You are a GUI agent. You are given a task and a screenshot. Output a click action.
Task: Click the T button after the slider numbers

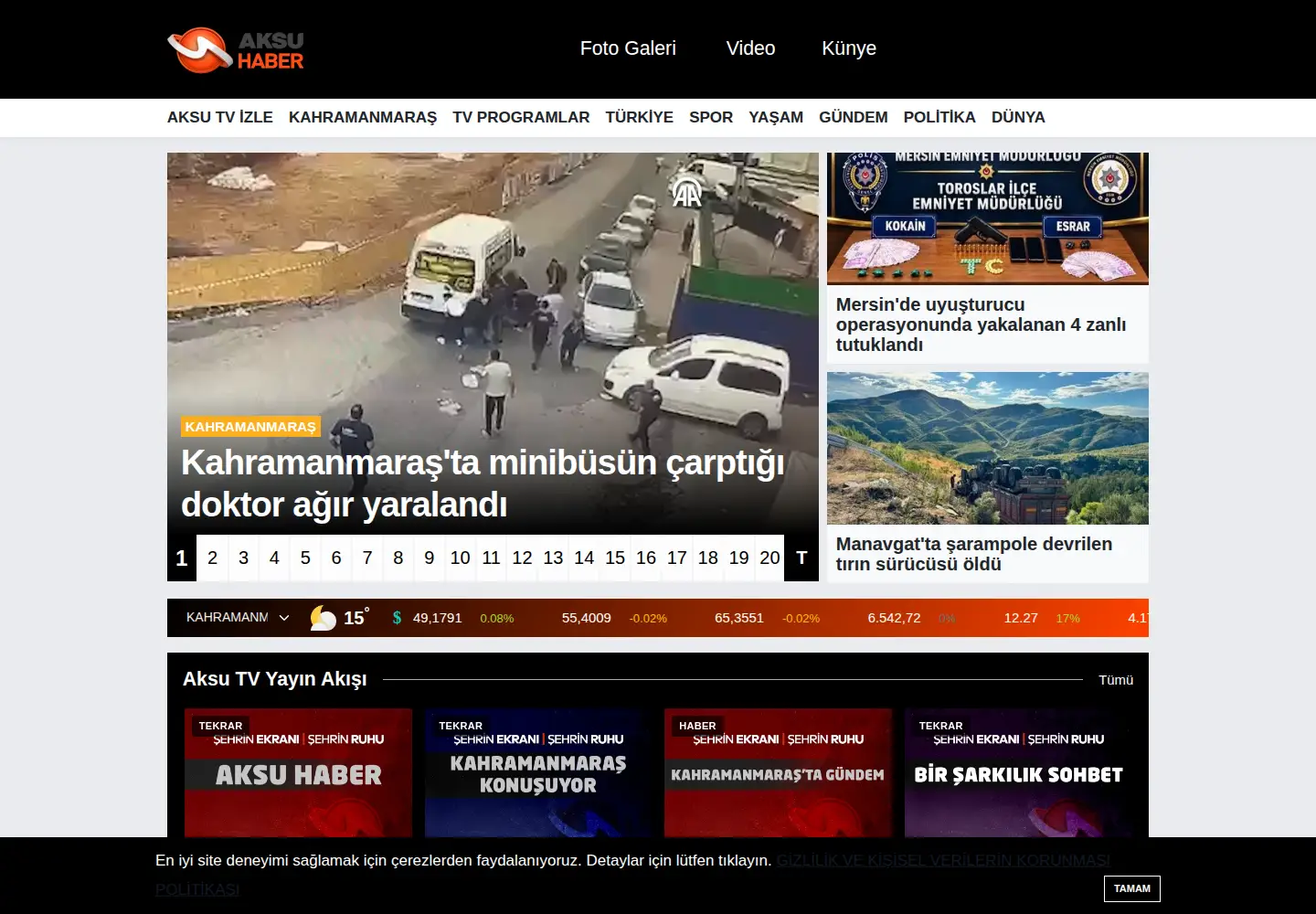click(x=801, y=558)
